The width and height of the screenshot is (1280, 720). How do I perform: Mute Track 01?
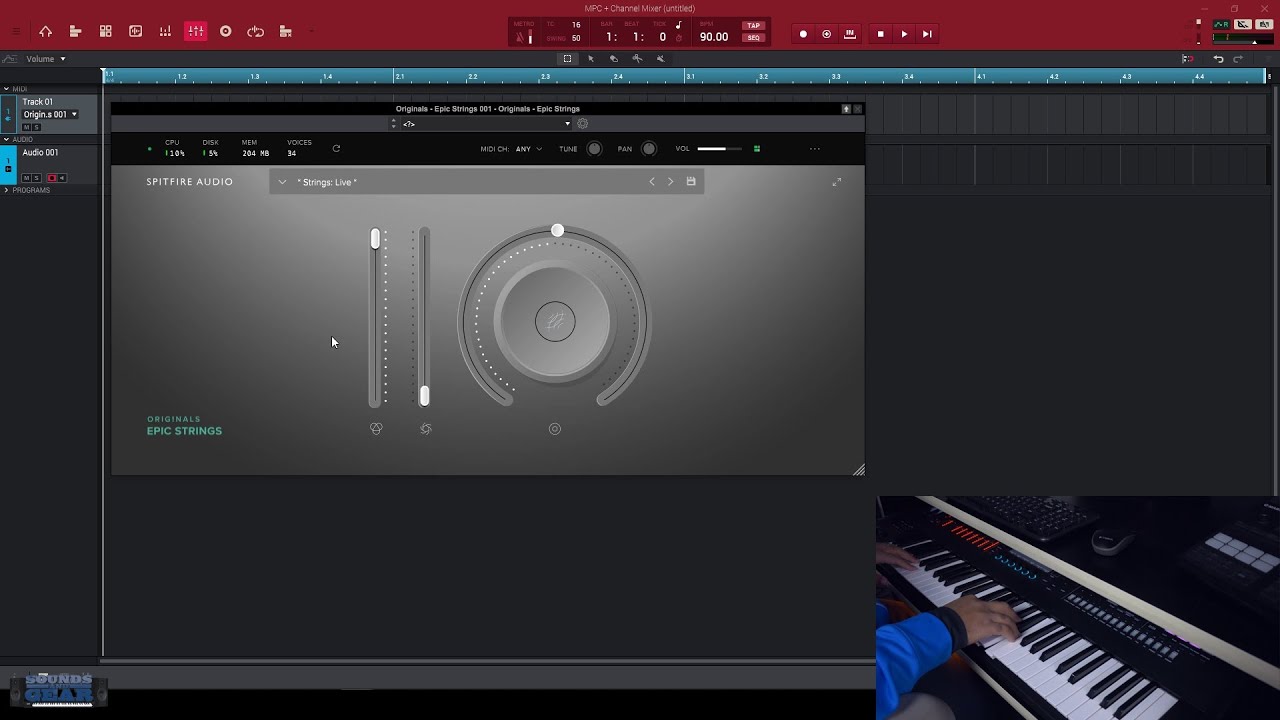[x=27, y=127]
